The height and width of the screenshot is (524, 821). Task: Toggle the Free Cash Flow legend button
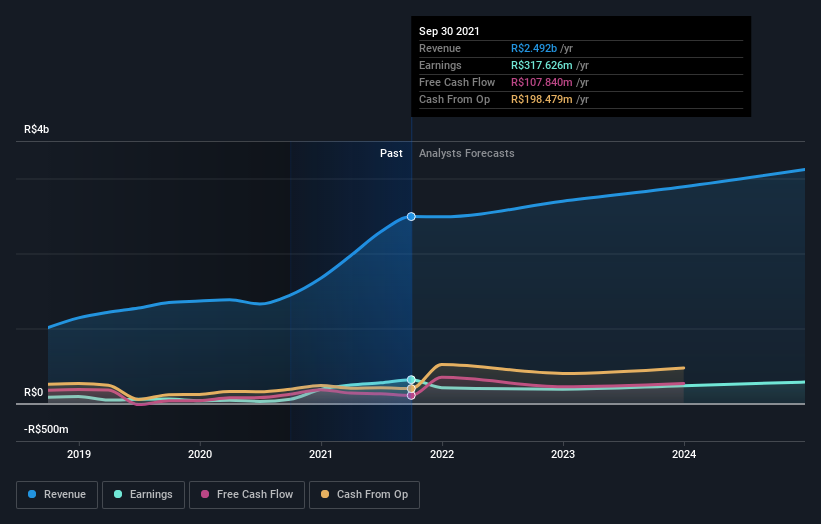[247, 495]
